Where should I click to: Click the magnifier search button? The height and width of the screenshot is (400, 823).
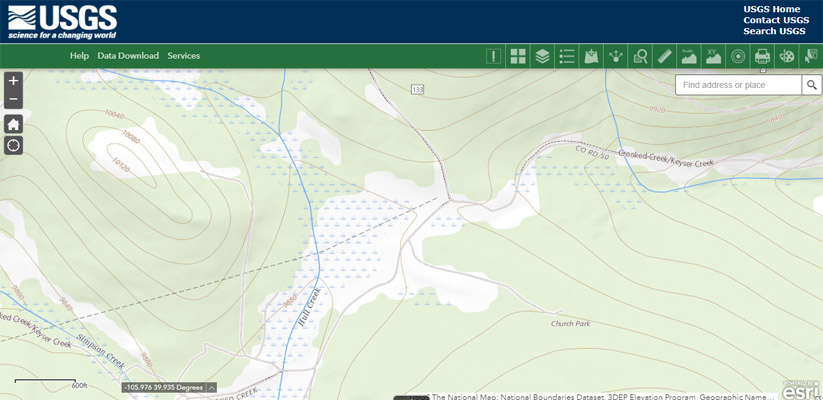point(812,85)
